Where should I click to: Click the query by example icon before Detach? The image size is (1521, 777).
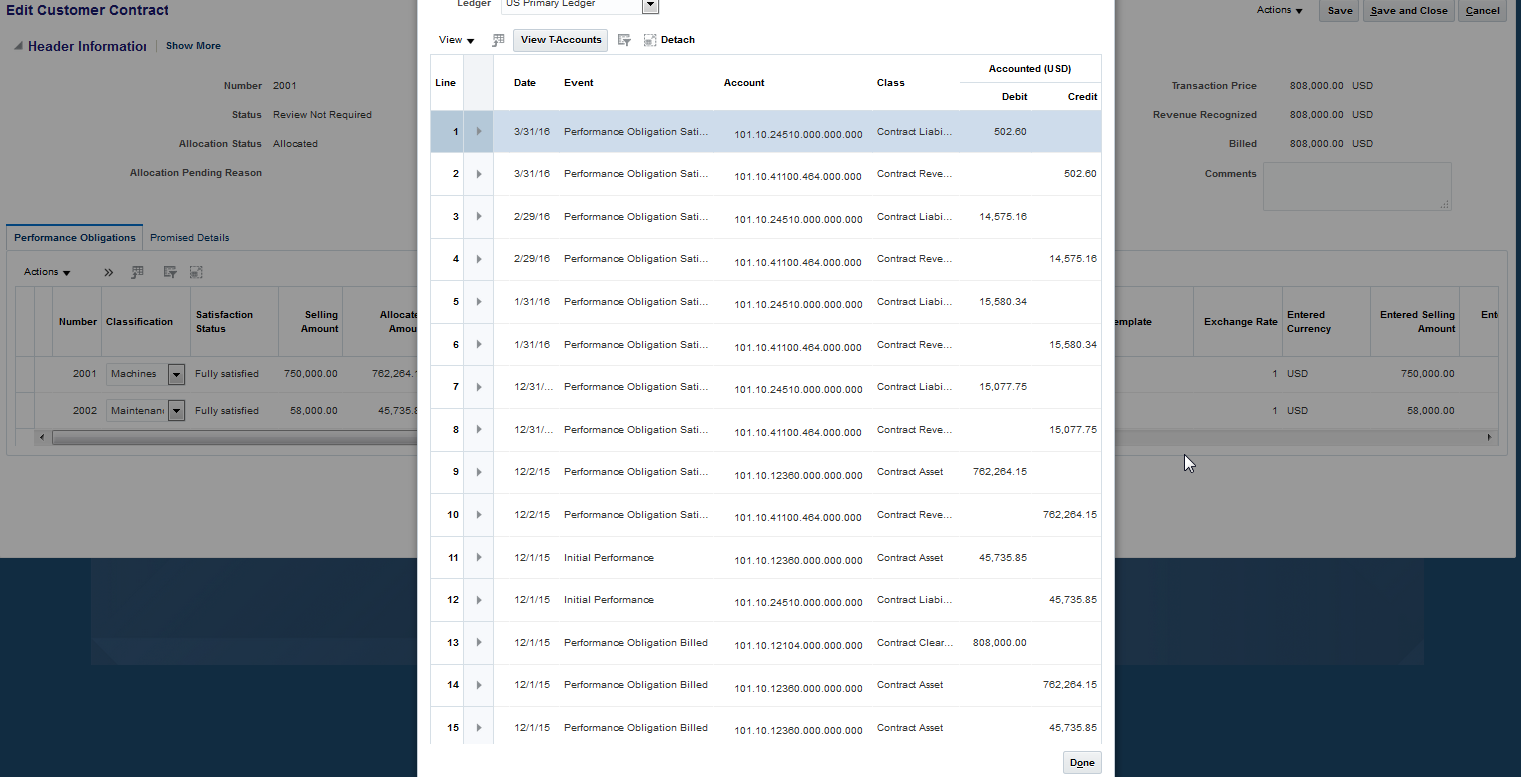pos(624,40)
